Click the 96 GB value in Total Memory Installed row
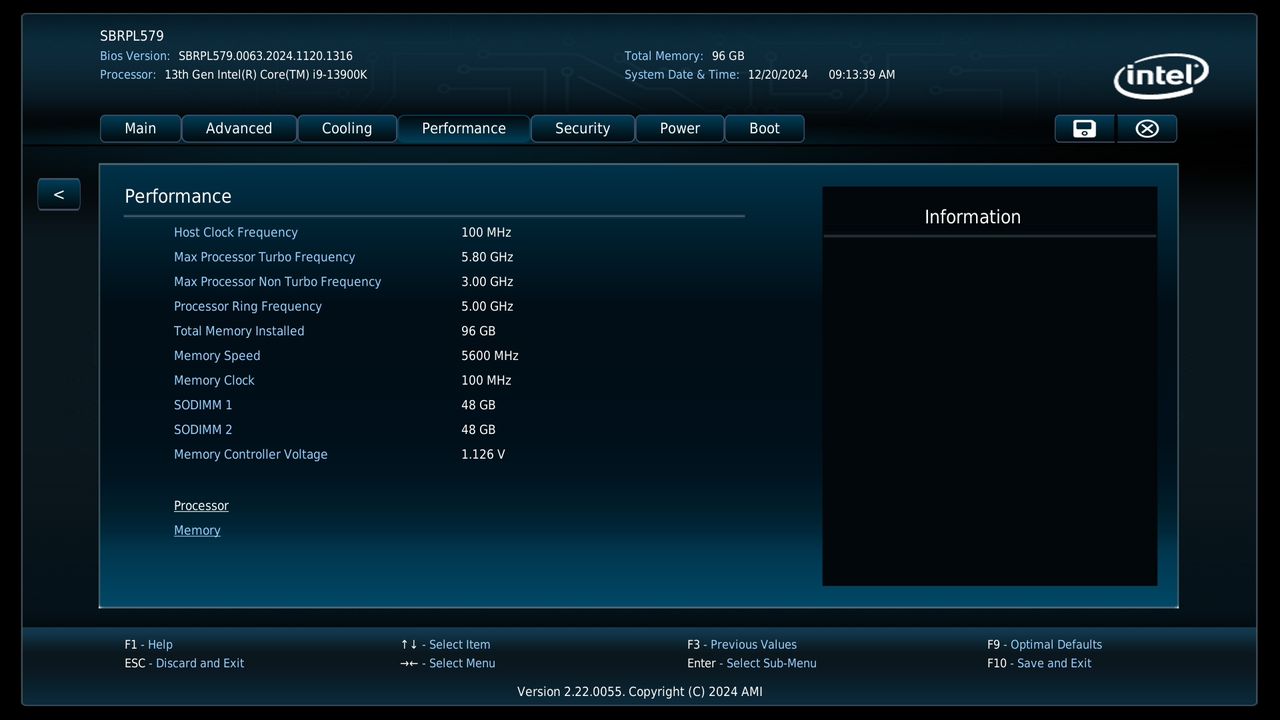This screenshot has width=1280, height=720. click(x=478, y=331)
